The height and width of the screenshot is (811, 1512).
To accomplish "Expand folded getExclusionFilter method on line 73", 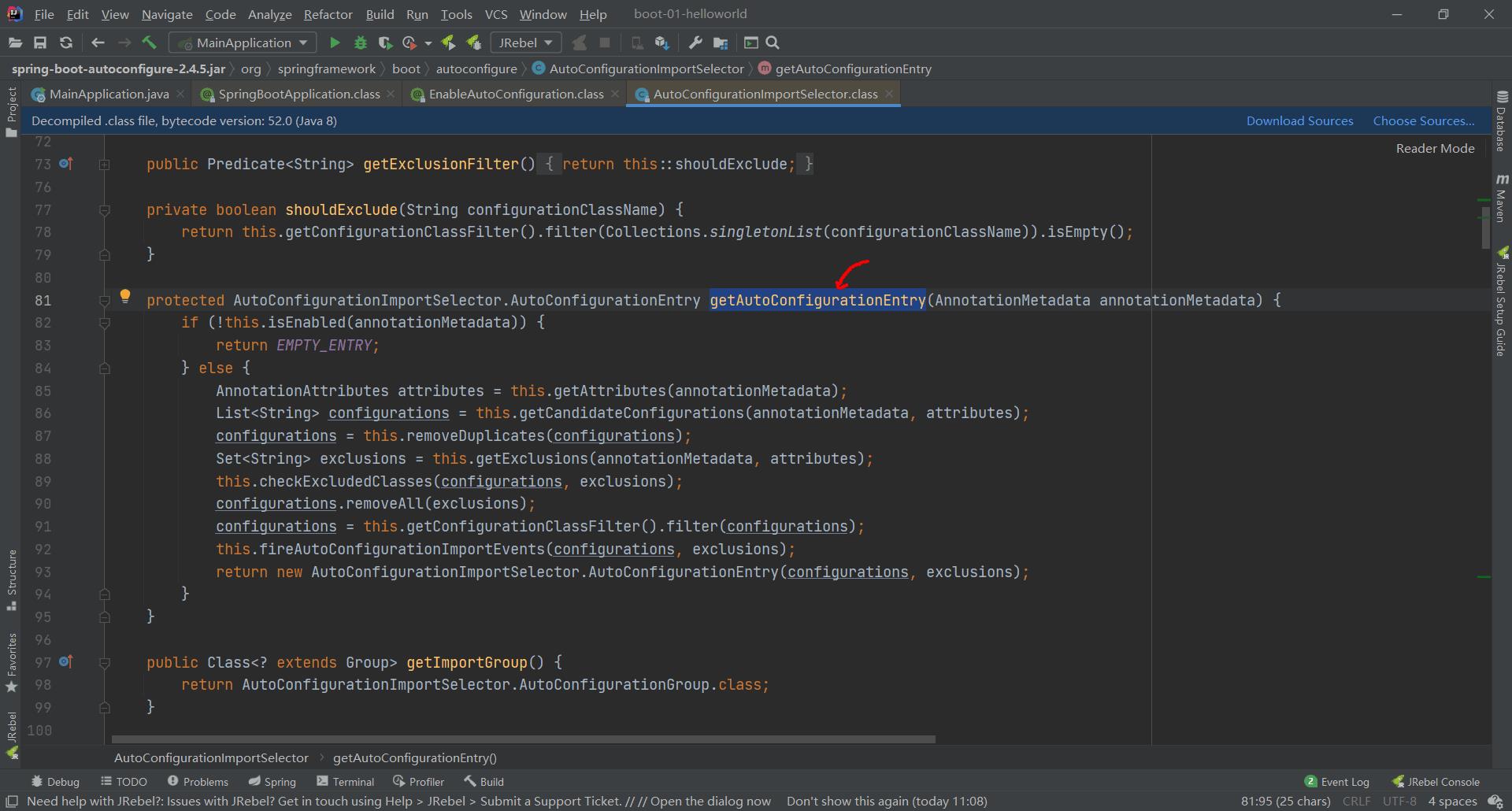I will (104, 165).
